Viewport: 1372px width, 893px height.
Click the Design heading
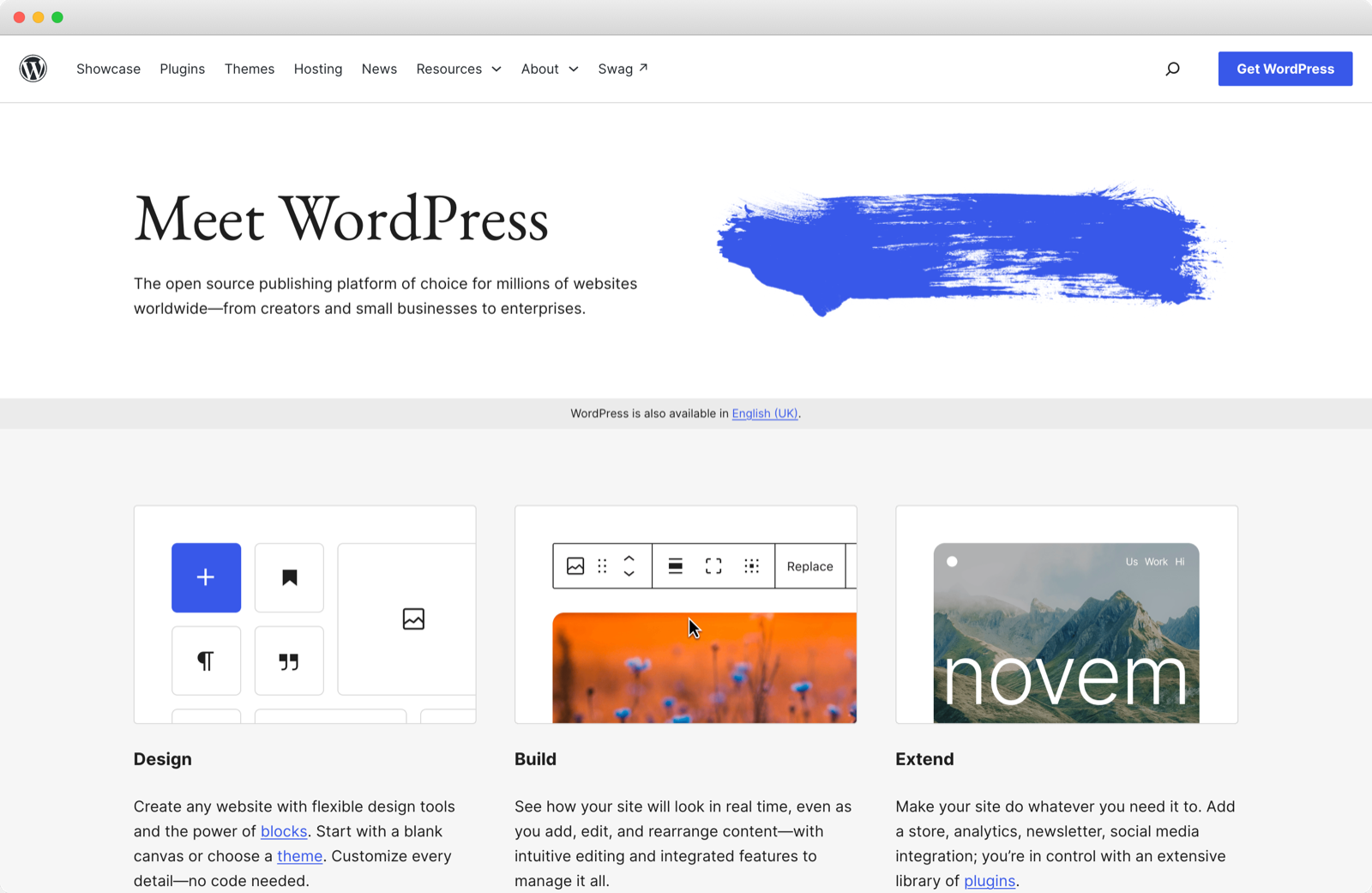[x=163, y=759]
